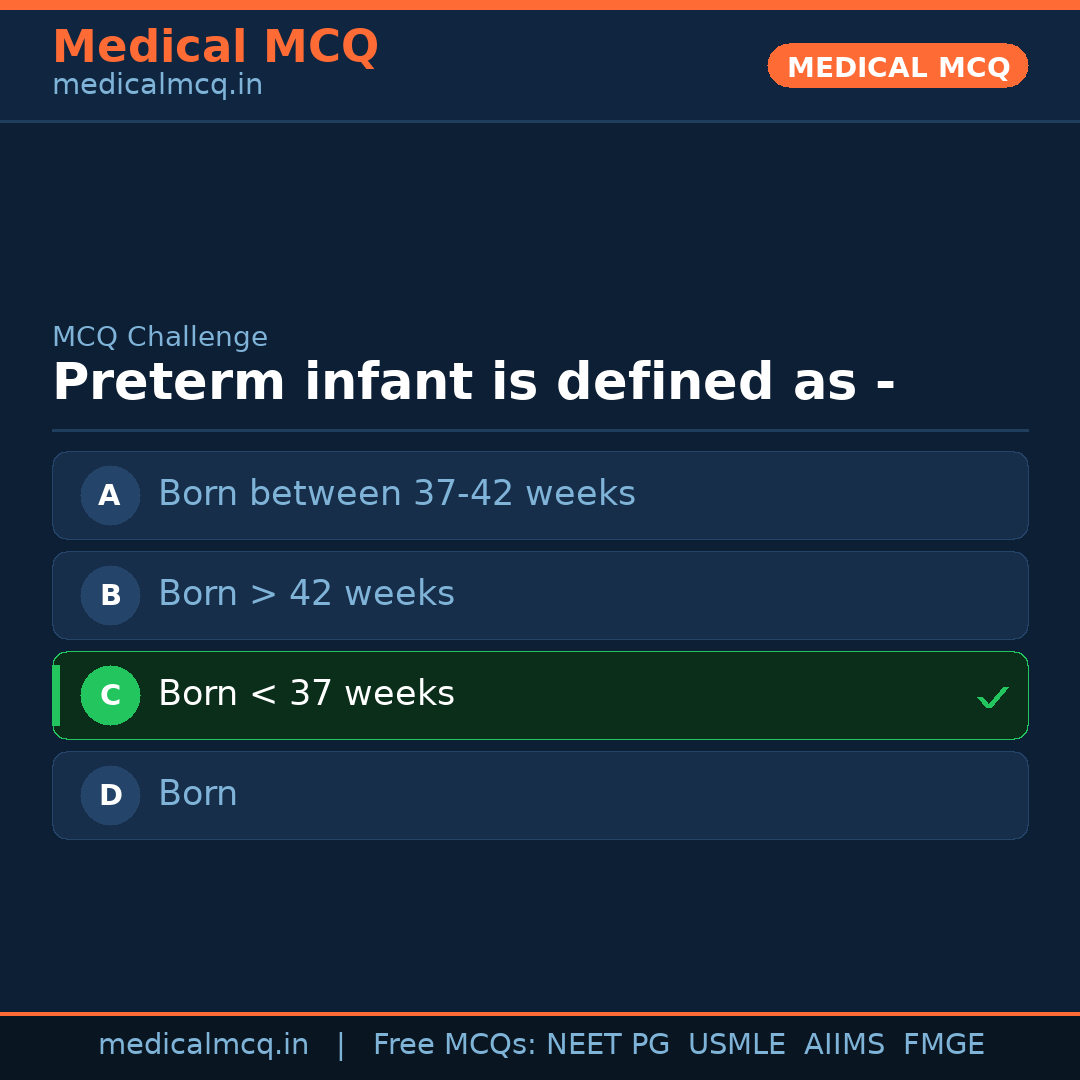This screenshot has width=1080, height=1080.
Task: Select USMLE in footer
Action: point(736,1045)
